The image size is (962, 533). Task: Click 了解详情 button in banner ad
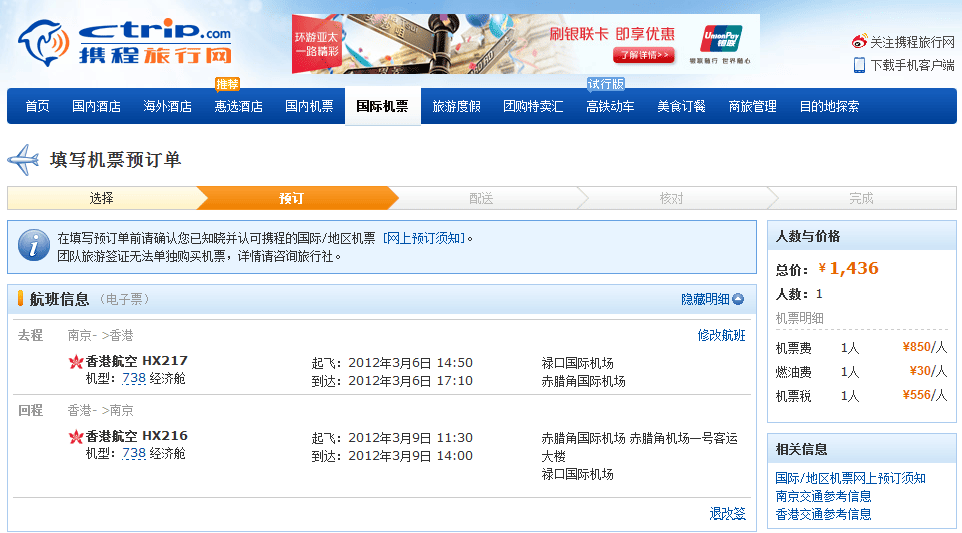tap(643, 55)
